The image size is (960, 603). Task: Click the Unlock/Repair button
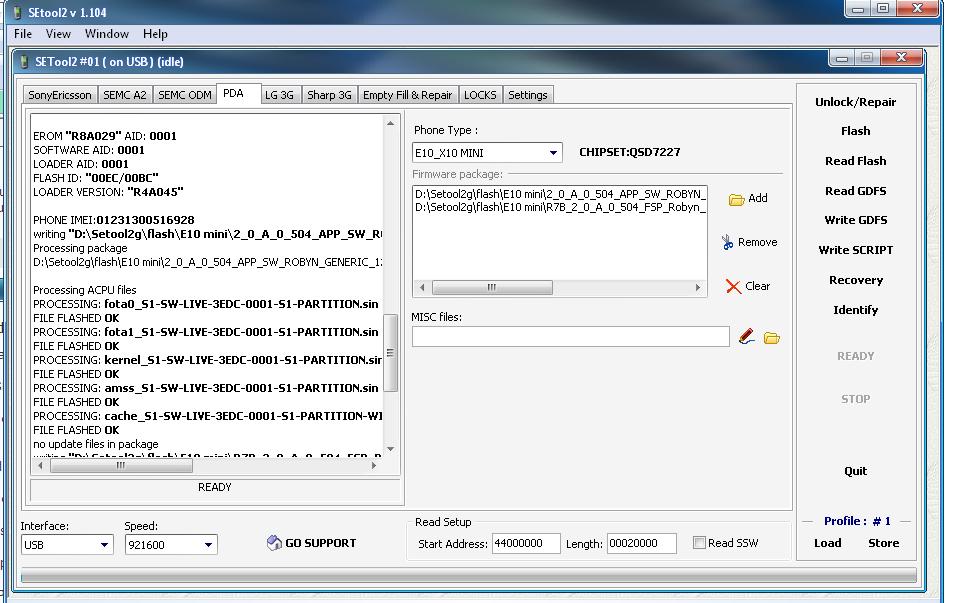coord(855,102)
